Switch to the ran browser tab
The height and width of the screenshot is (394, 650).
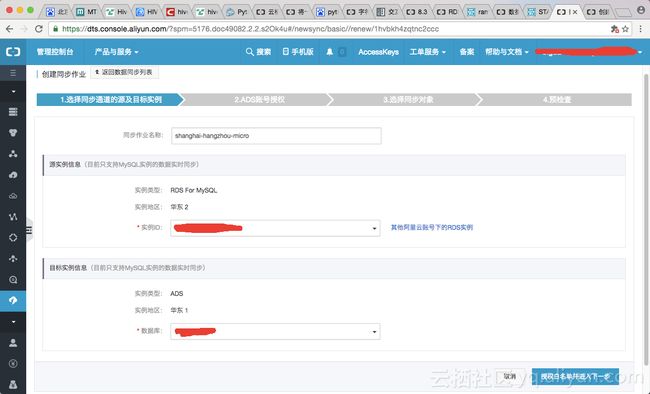(x=477, y=12)
